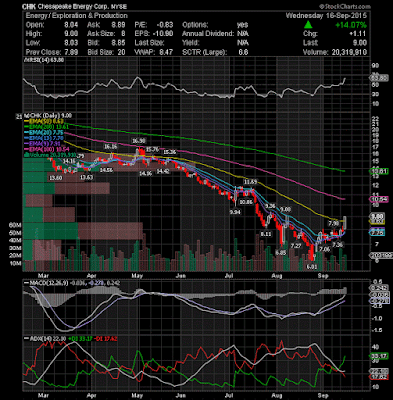
Task: Click the SCTR (Large) value 6.6
Action: pos(243,52)
